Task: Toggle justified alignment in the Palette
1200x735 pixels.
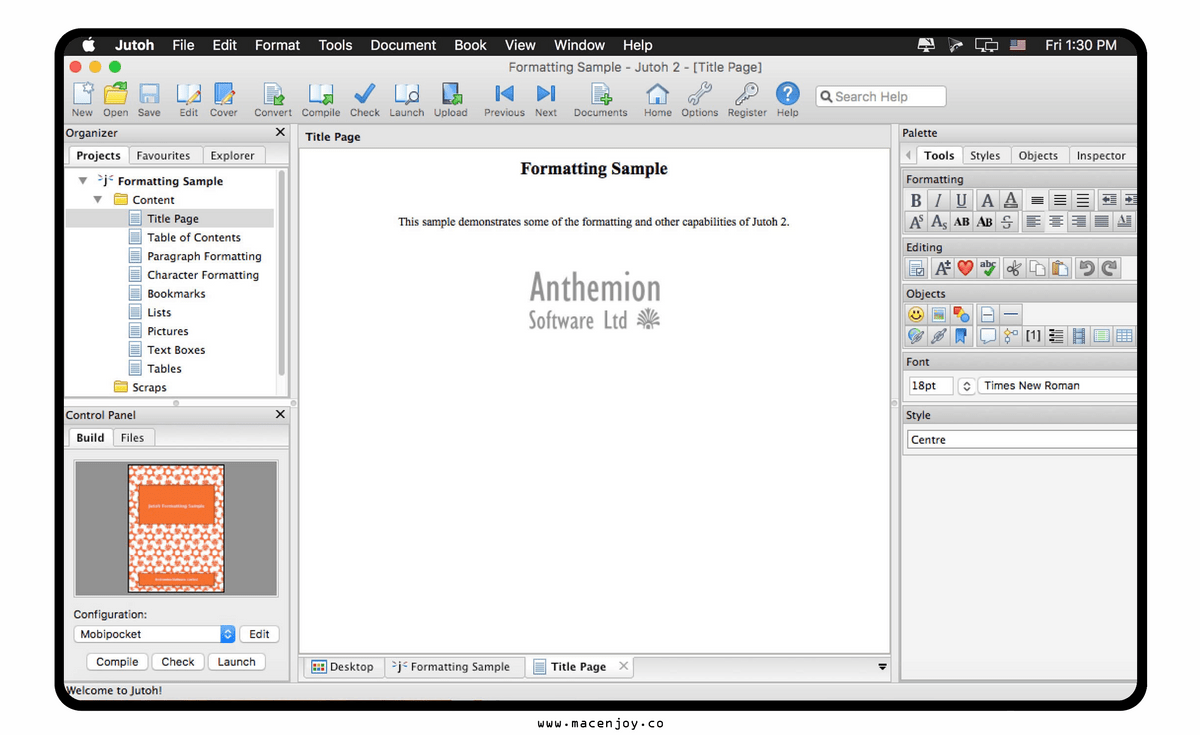Action: 1101,222
